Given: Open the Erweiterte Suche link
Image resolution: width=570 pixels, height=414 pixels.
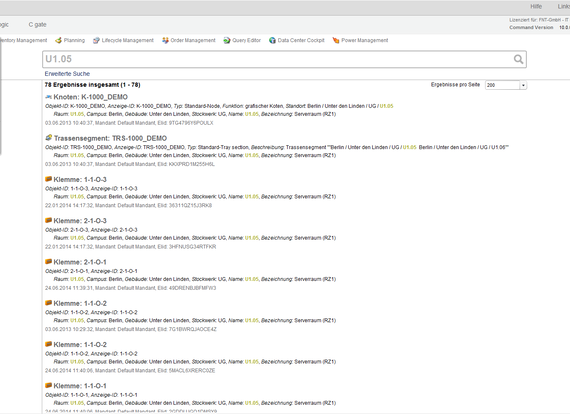Looking at the screenshot, I should click(67, 74).
